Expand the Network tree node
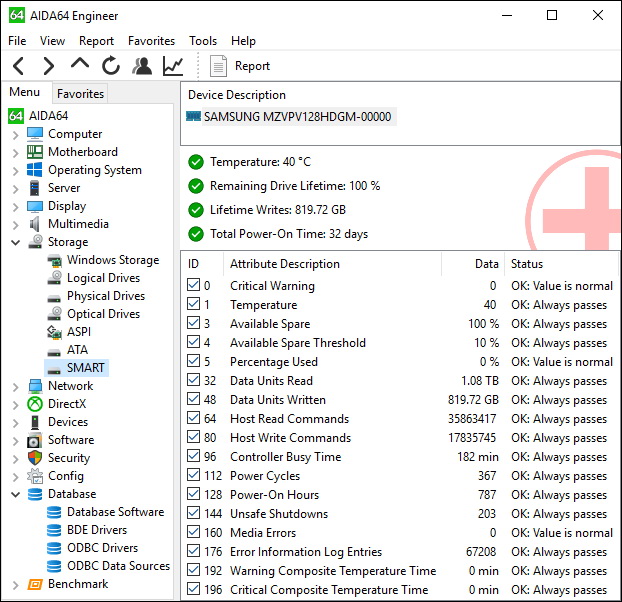 (15, 387)
